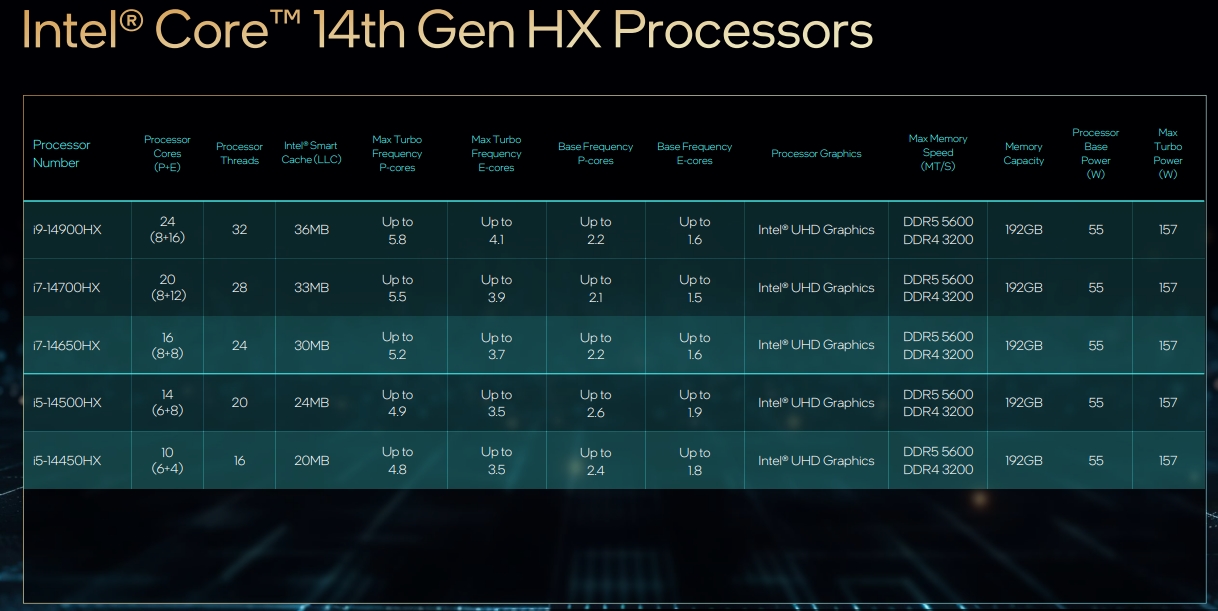Select the Up to 4.9 turbo value
Image resolution: width=1218 pixels, height=611 pixels.
[397, 403]
